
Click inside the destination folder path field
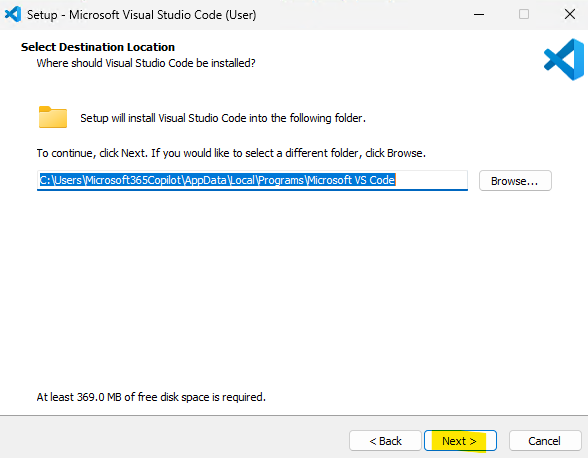tap(252, 180)
